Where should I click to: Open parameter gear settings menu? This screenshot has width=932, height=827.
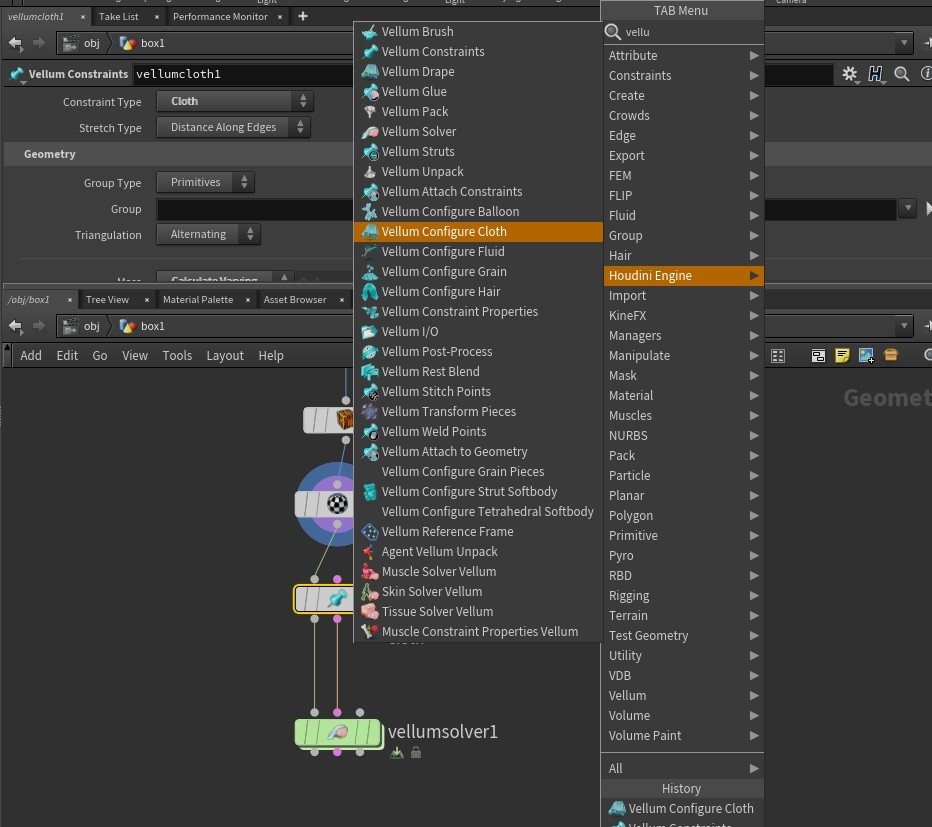tap(850, 74)
